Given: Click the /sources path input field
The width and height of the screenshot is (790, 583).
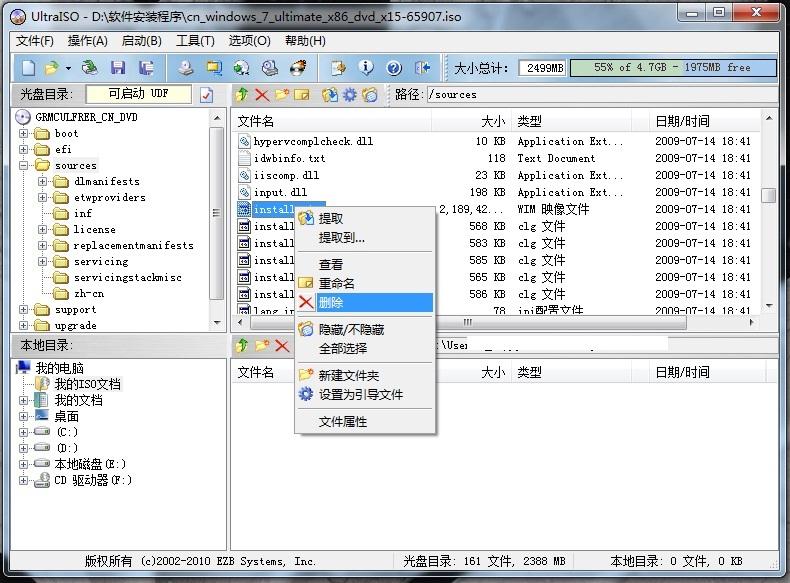Looking at the screenshot, I should point(602,94).
